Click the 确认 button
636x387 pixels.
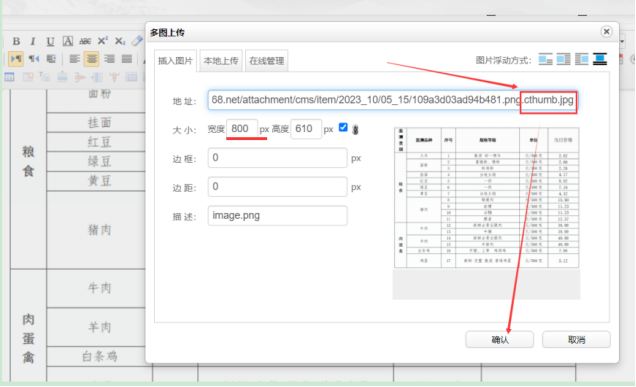[499, 340]
